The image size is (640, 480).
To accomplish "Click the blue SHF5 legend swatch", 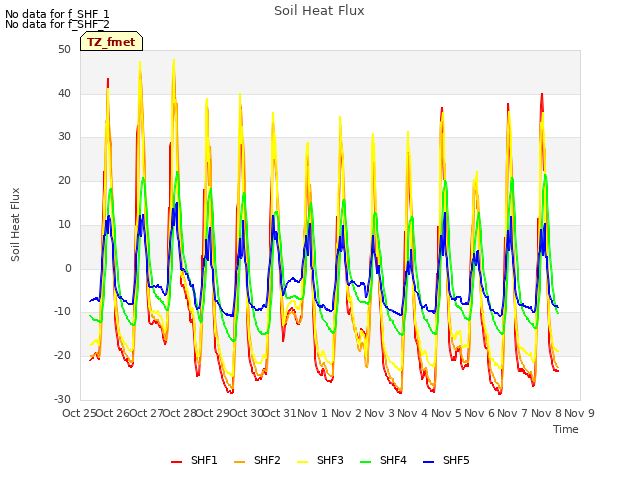I will coord(429,462).
